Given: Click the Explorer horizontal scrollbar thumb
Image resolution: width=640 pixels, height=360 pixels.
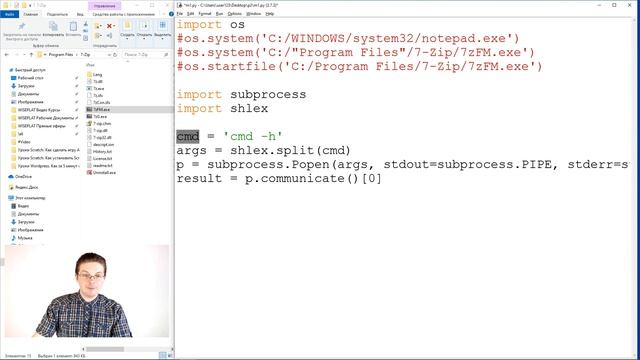Looking at the screenshot, I should [105, 349].
